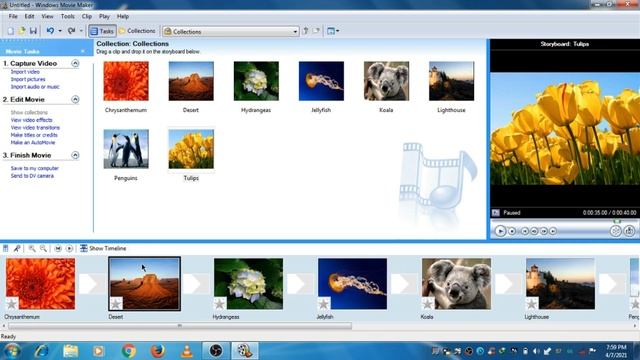640x360 pixels.
Task: Click the Save Project disk icon
Action: pyautogui.click(x=33, y=31)
